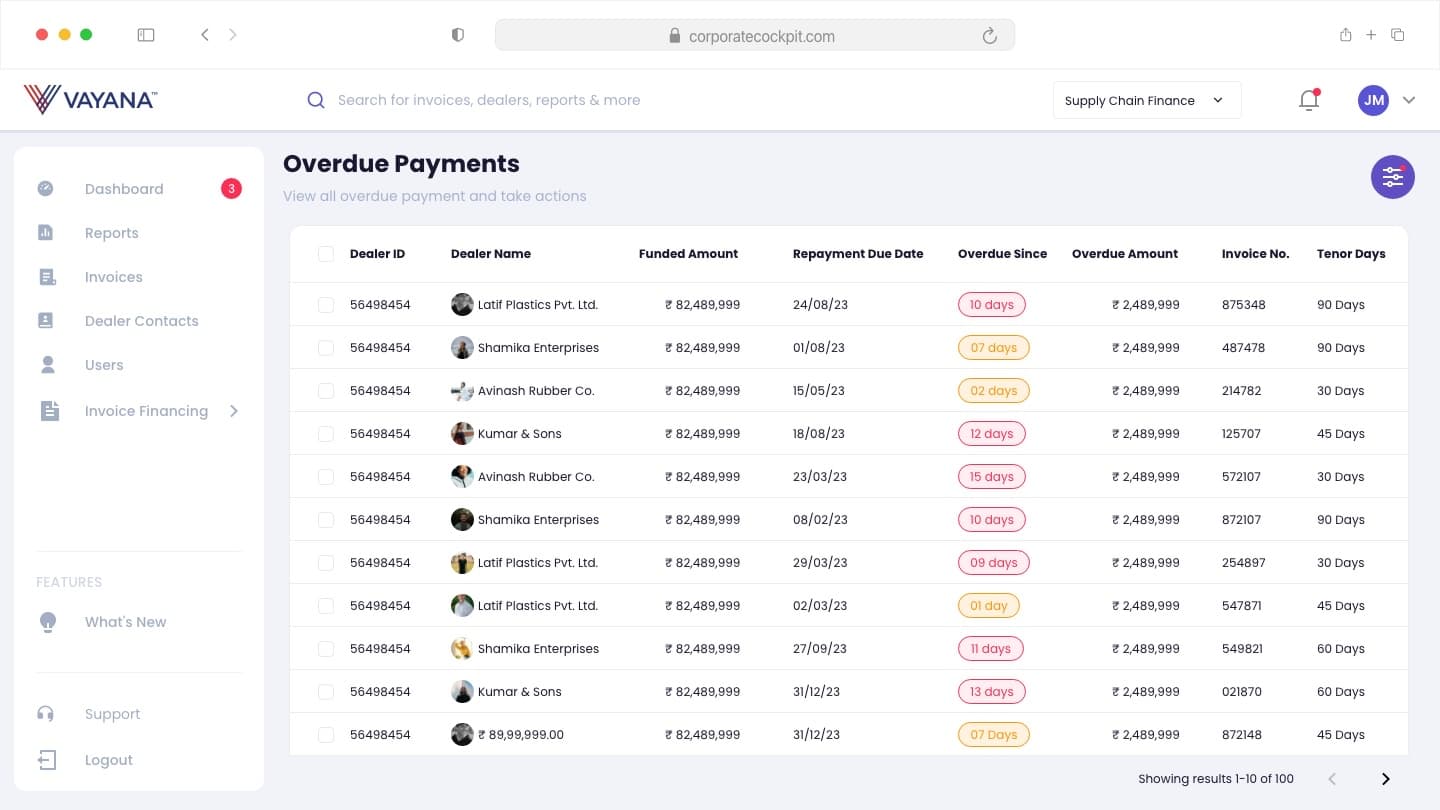This screenshot has width=1440, height=810.
Task: Click the Vayana logo
Action: pyautogui.click(x=90, y=99)
